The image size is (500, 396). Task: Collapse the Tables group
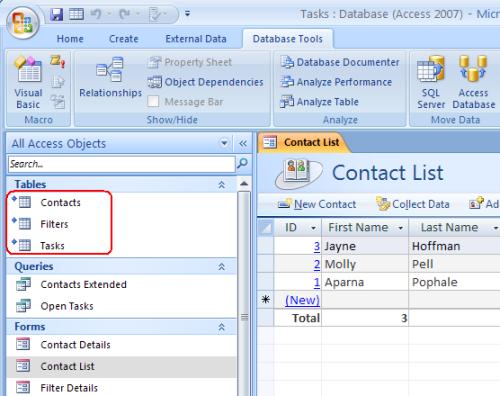coord(221,184)
